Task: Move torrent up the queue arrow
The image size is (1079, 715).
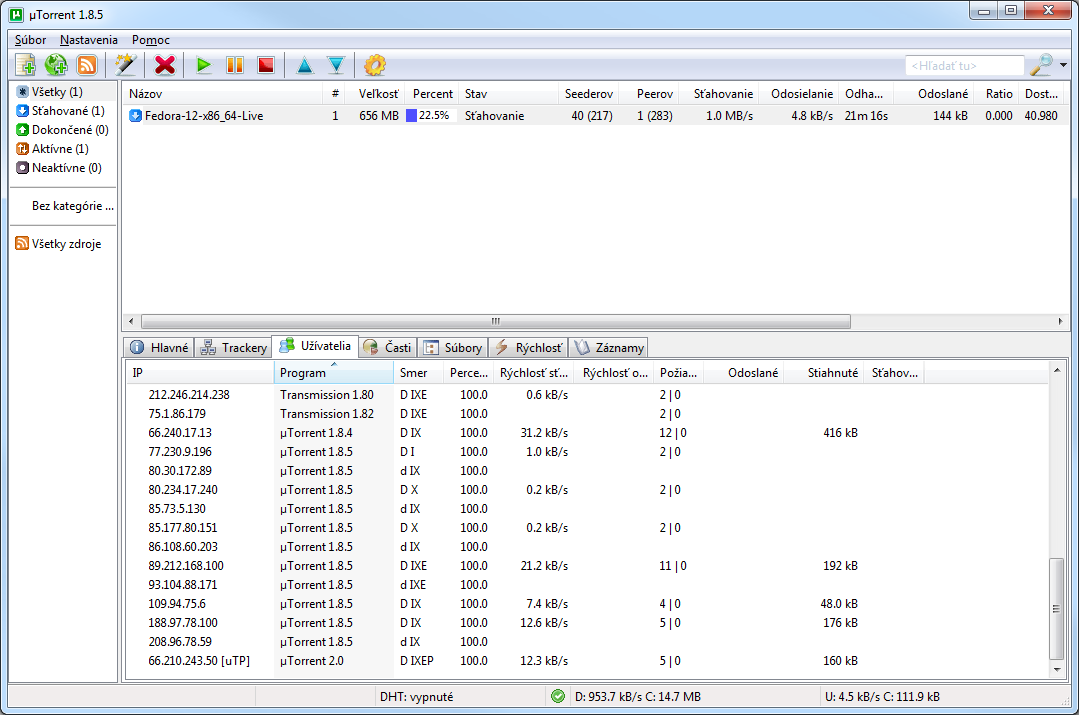Action: 304,65
